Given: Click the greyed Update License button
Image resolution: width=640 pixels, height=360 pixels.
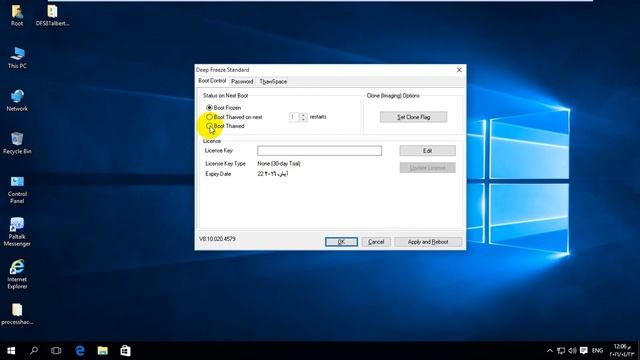Looking at the screenshot, I should tap(427, 168).
